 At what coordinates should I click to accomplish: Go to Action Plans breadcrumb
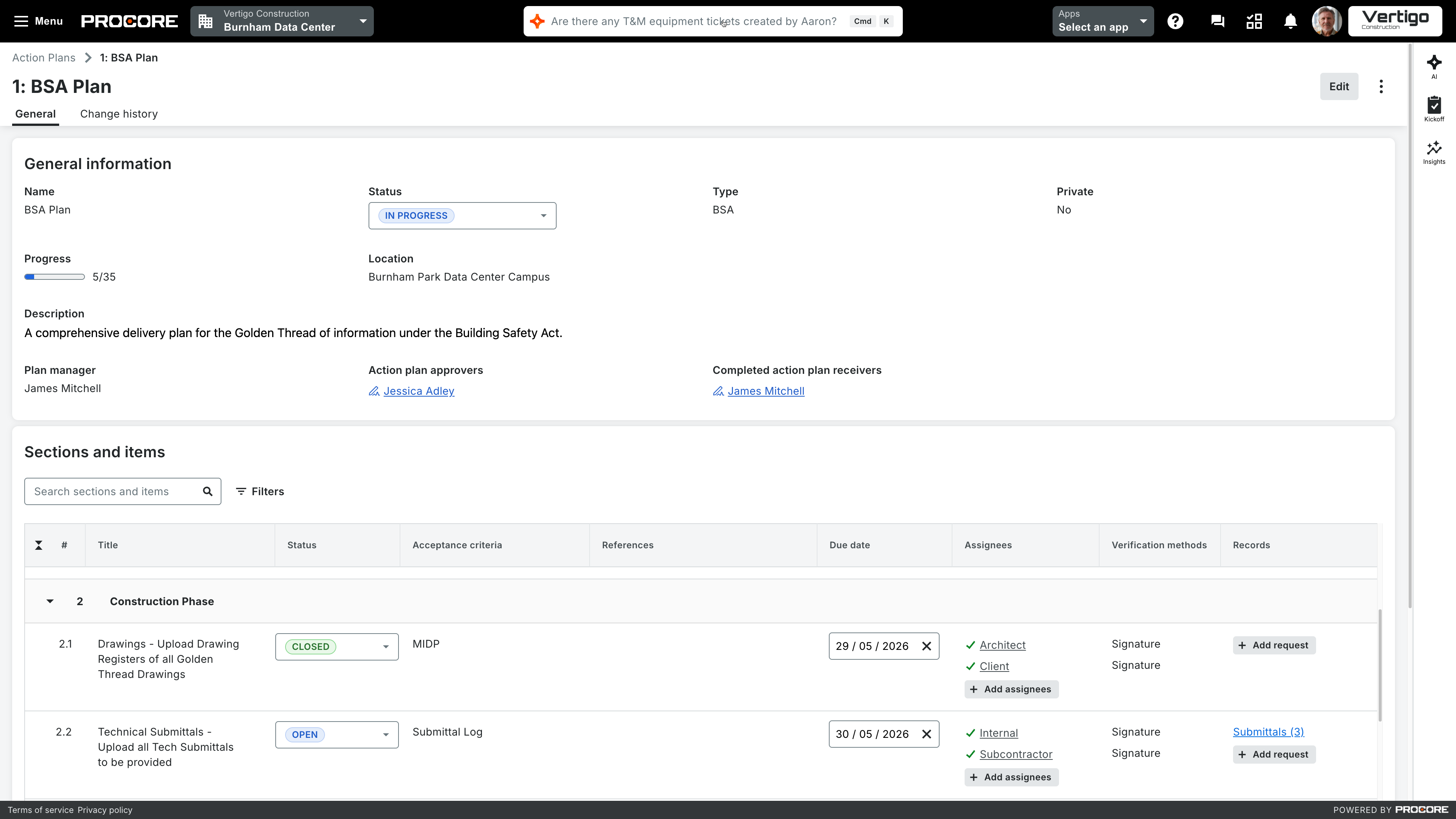click(x=44, y=58)
